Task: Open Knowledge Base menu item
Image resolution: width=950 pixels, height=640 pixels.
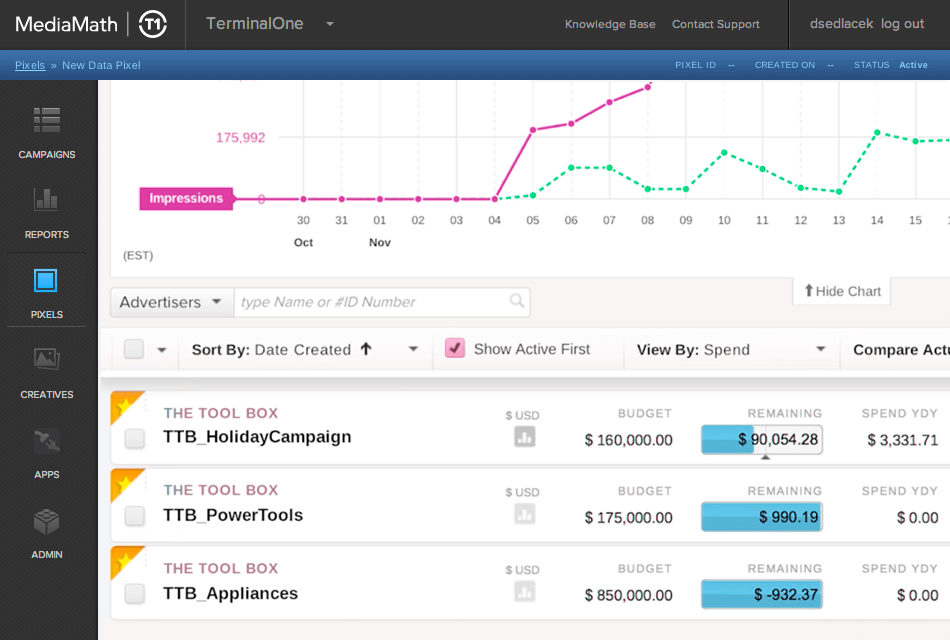Action: pos(610,24)
